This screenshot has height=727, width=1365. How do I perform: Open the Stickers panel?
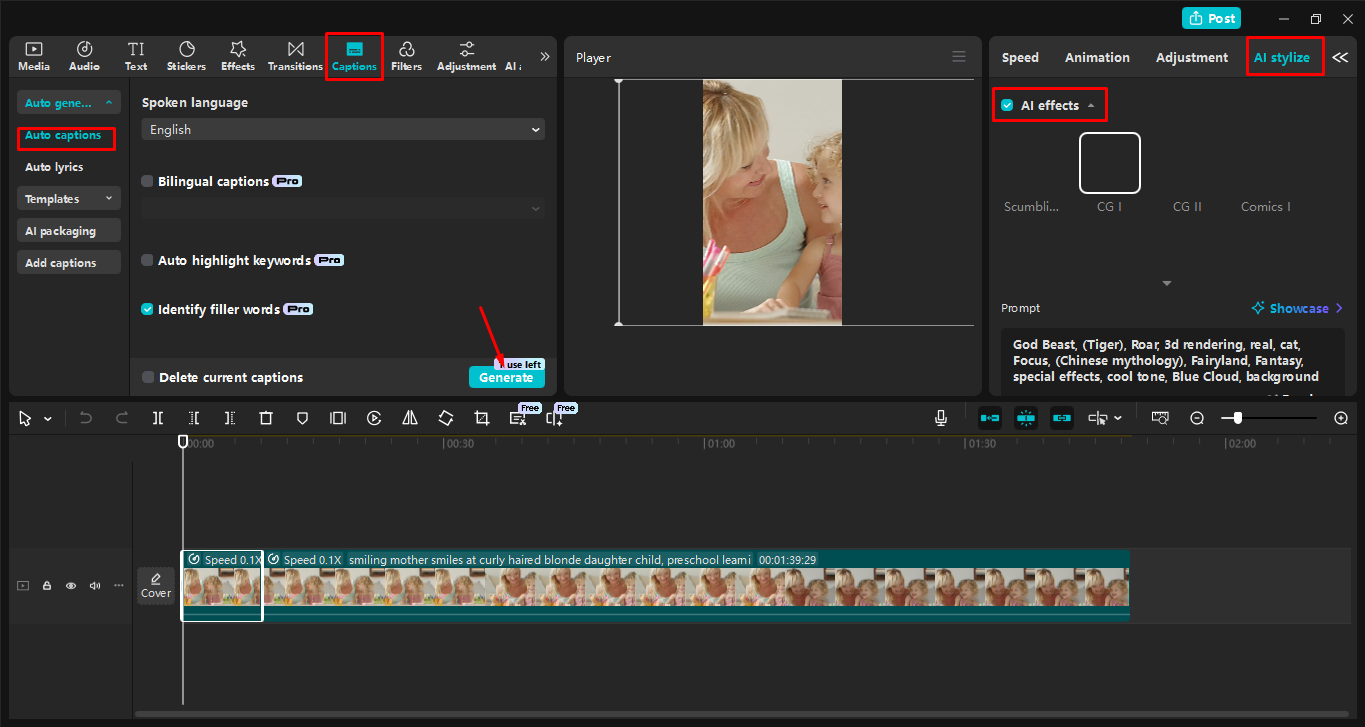click(x=186, y=56)
